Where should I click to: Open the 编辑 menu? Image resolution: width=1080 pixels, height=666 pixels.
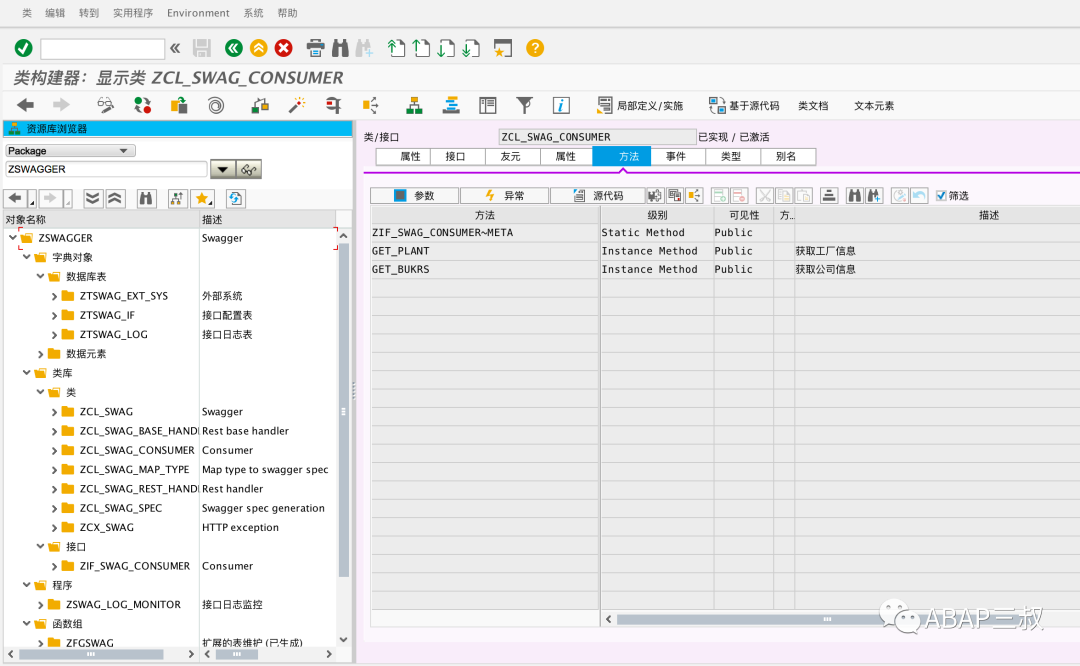pos(55,13)
